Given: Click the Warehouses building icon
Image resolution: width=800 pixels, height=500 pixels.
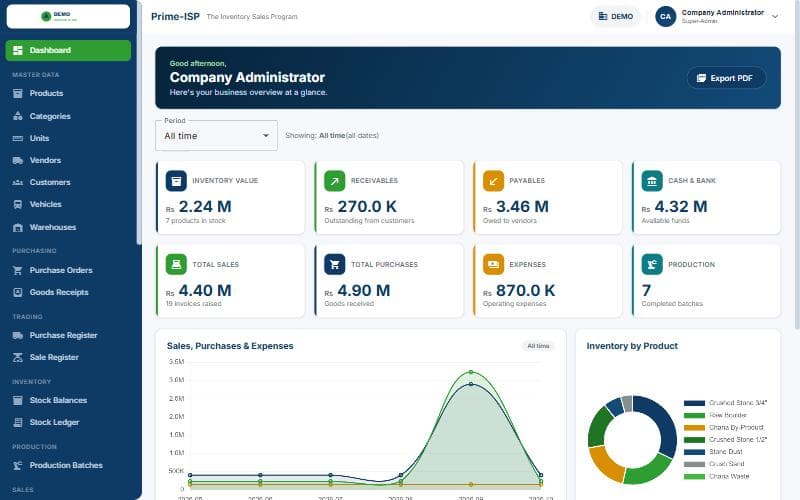Looking at the screenshot, I should [x=18, y=228].
